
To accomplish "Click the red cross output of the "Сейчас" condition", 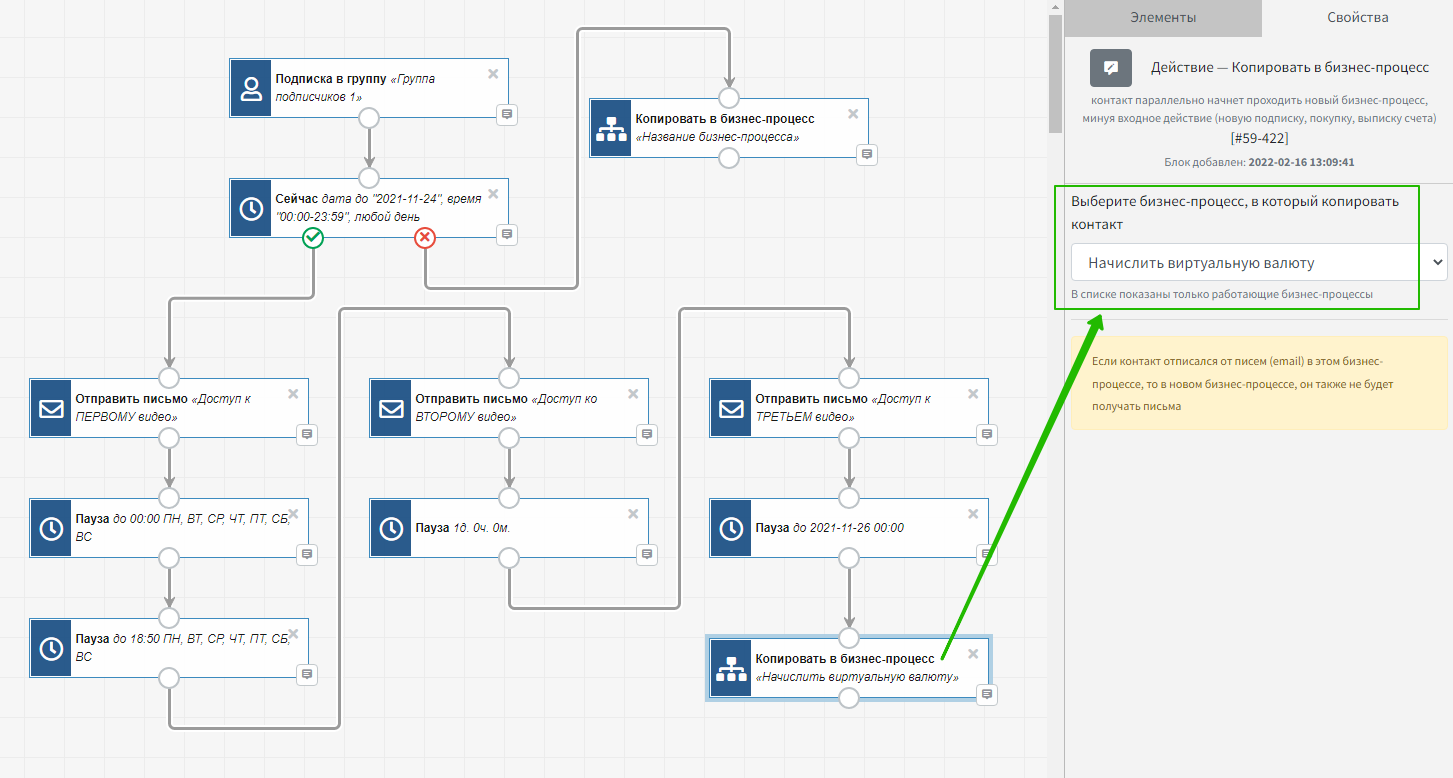I will 425,237.
